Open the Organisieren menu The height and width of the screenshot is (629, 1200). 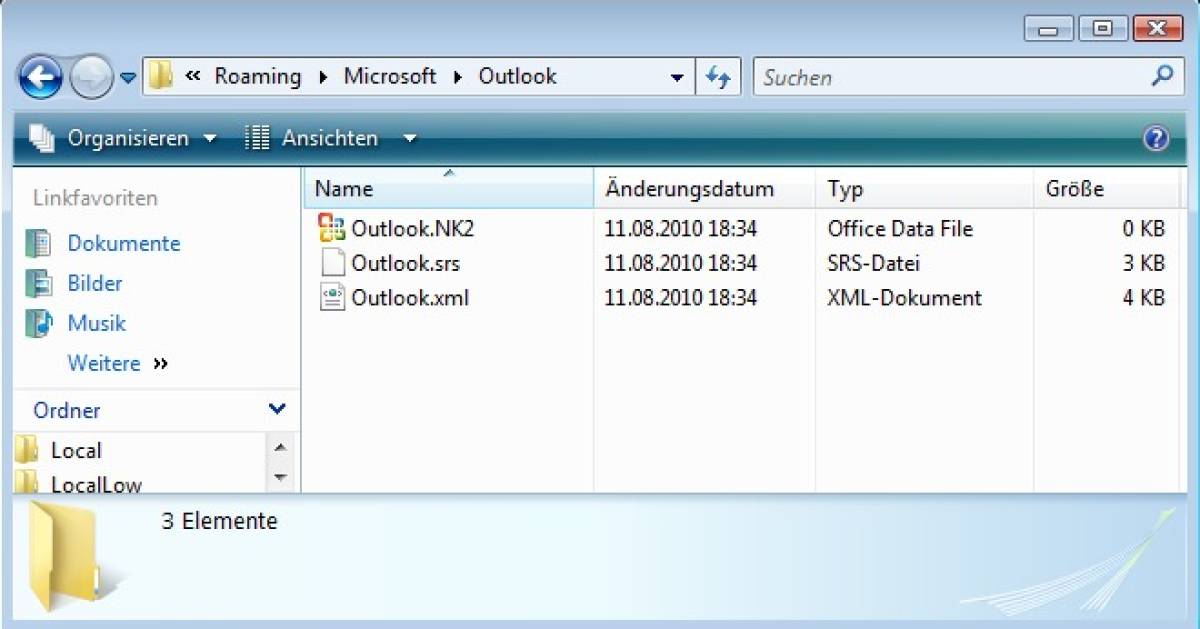(141, 138)
